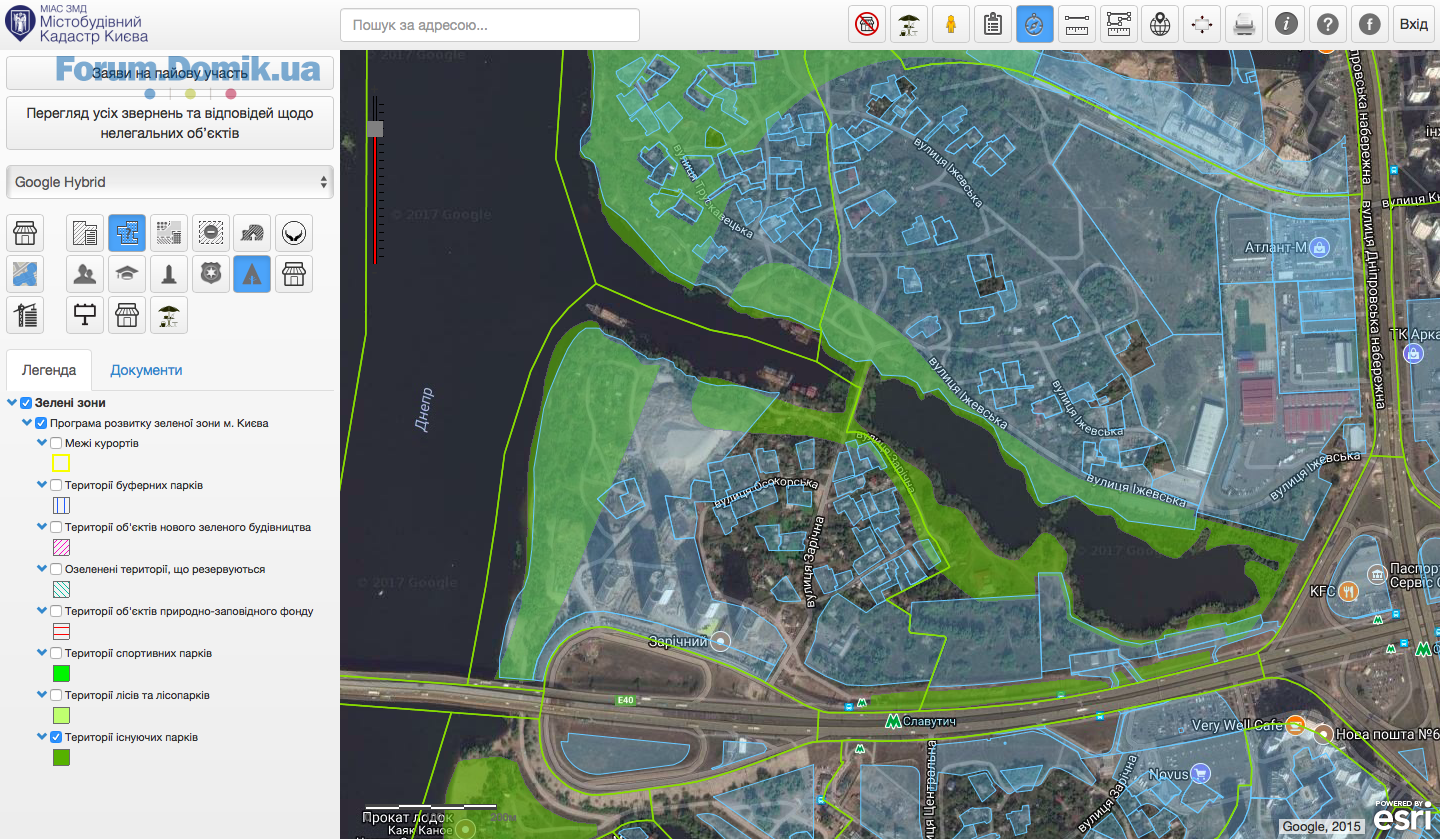
Task: Focus the 'Пошук за адресою...' search field
Action: [490, 25]
